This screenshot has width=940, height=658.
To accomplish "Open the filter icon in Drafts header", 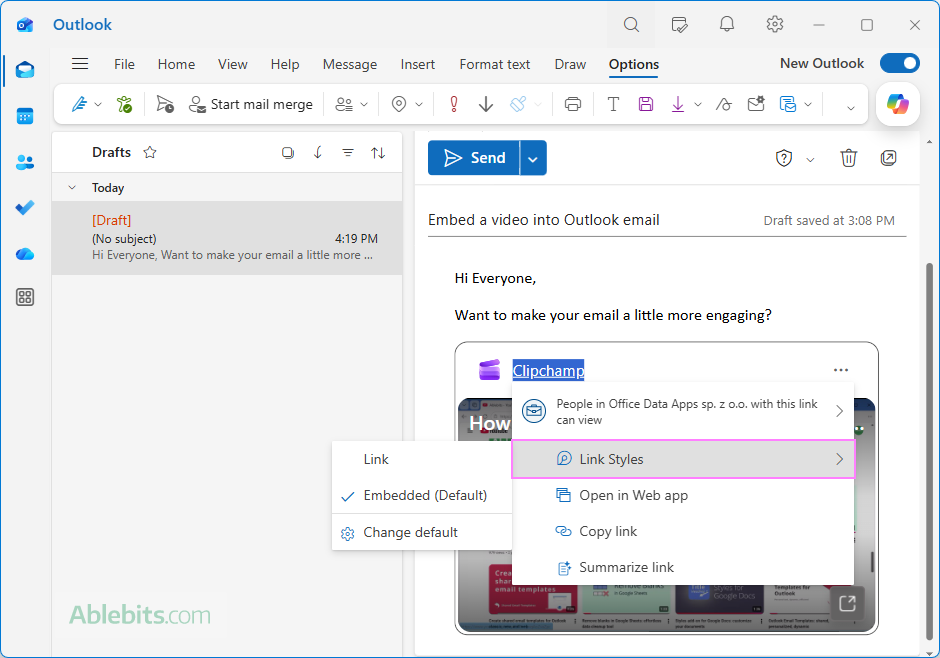I will [348, 153].
